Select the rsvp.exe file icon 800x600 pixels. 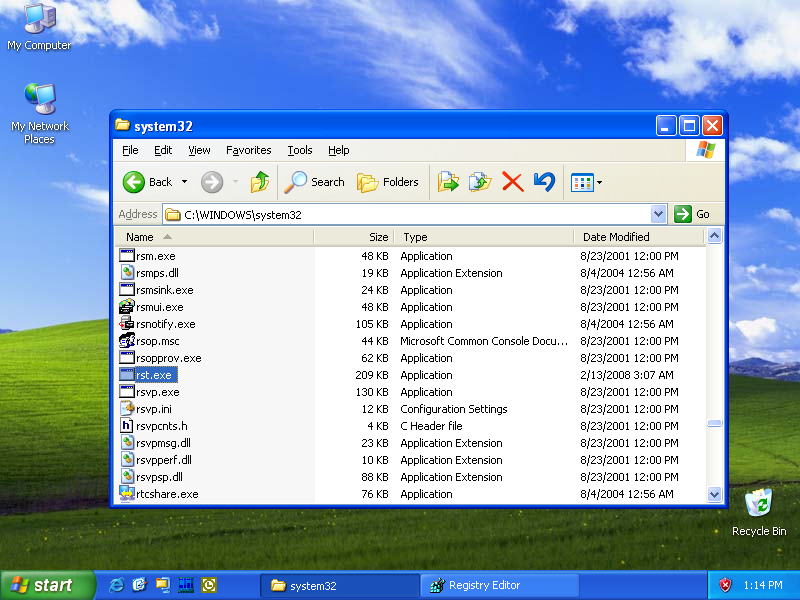click(127, 392)
